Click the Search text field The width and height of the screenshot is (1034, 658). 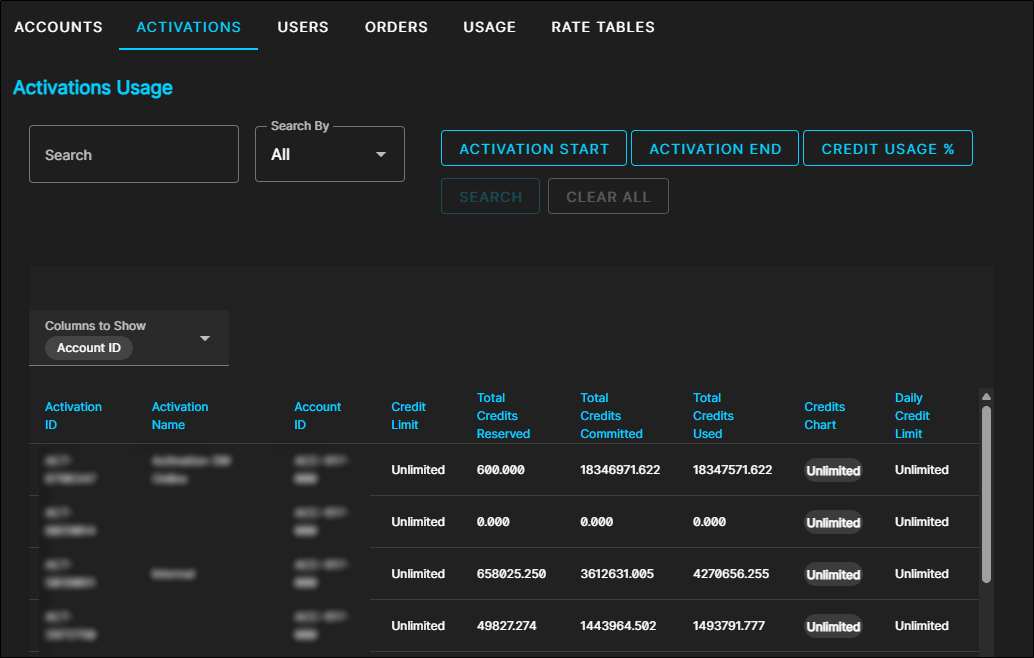pyautogui.click(x=134, y=155)
